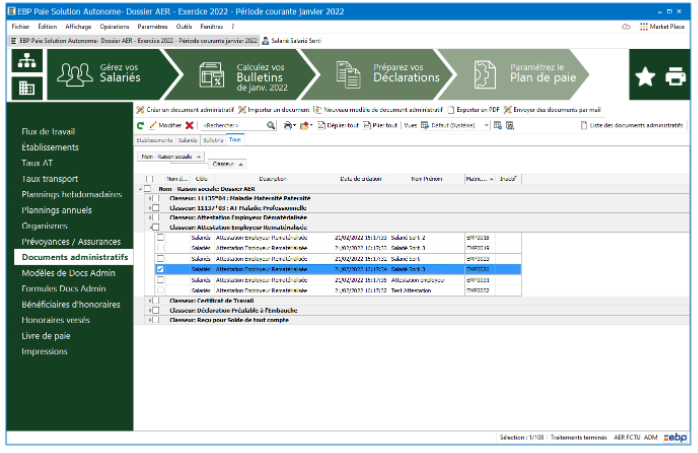Open Flux de travail in sidebar

tap(48, 132)
